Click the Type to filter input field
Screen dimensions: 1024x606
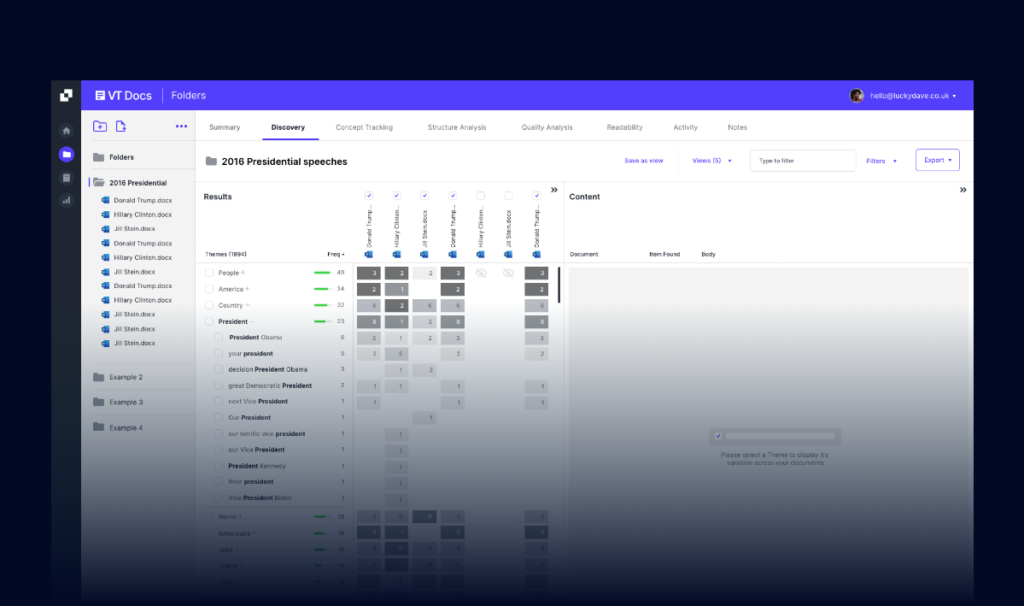click(802, 160)
